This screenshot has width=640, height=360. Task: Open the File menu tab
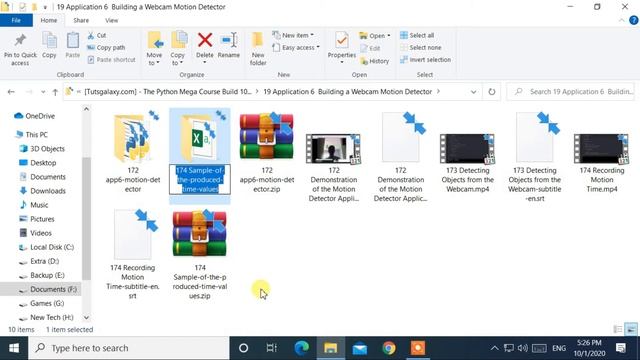point(16,20)
